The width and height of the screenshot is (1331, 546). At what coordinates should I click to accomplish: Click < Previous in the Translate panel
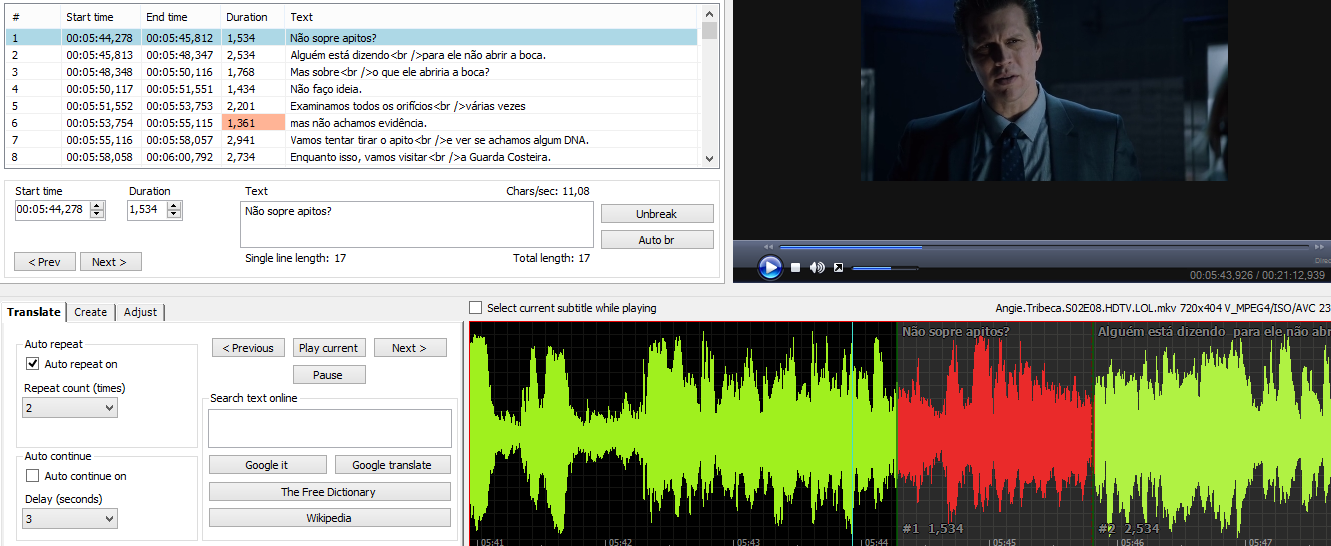(248, 348)
